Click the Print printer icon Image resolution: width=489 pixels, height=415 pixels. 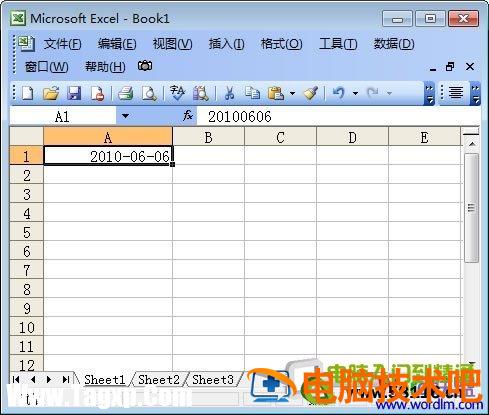tap(126, 93)
